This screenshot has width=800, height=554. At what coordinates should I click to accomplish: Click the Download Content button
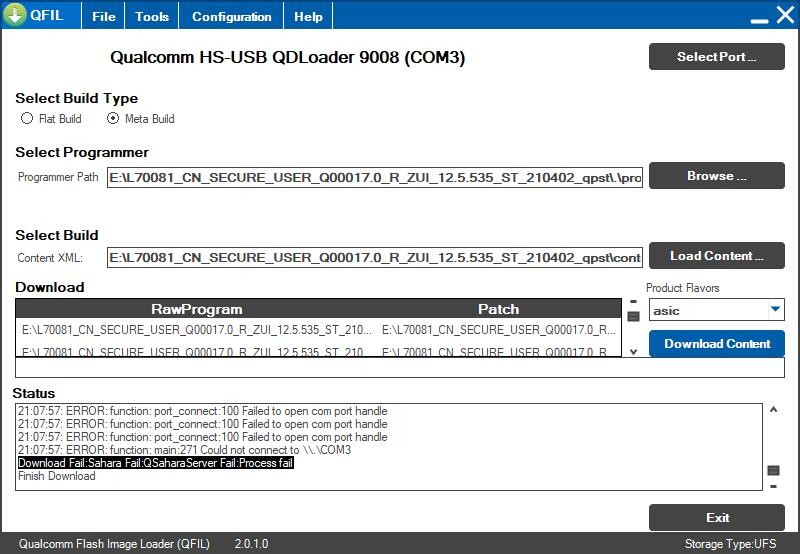(716, 344)
